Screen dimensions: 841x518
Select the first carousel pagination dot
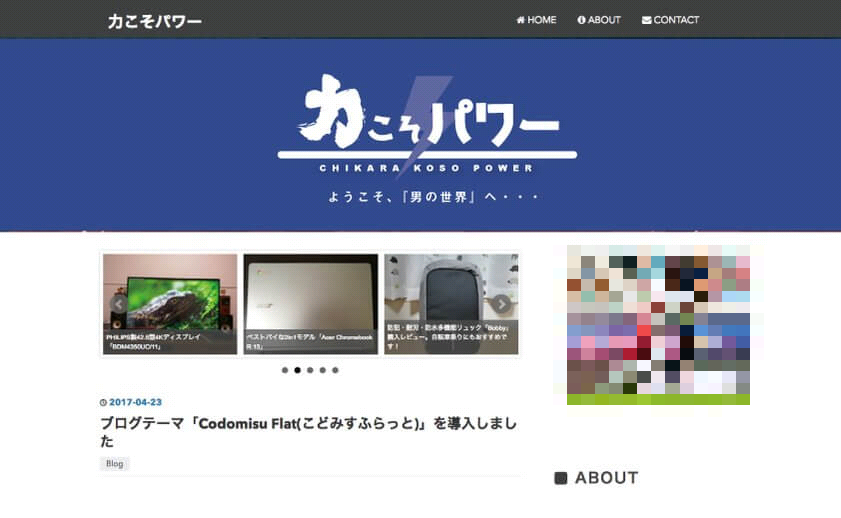pos(285,370)
